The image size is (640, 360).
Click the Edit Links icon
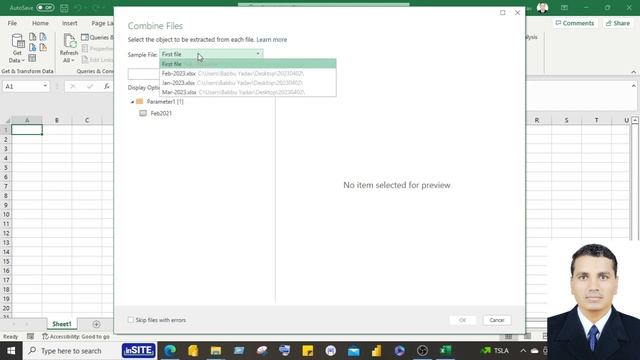85,60
